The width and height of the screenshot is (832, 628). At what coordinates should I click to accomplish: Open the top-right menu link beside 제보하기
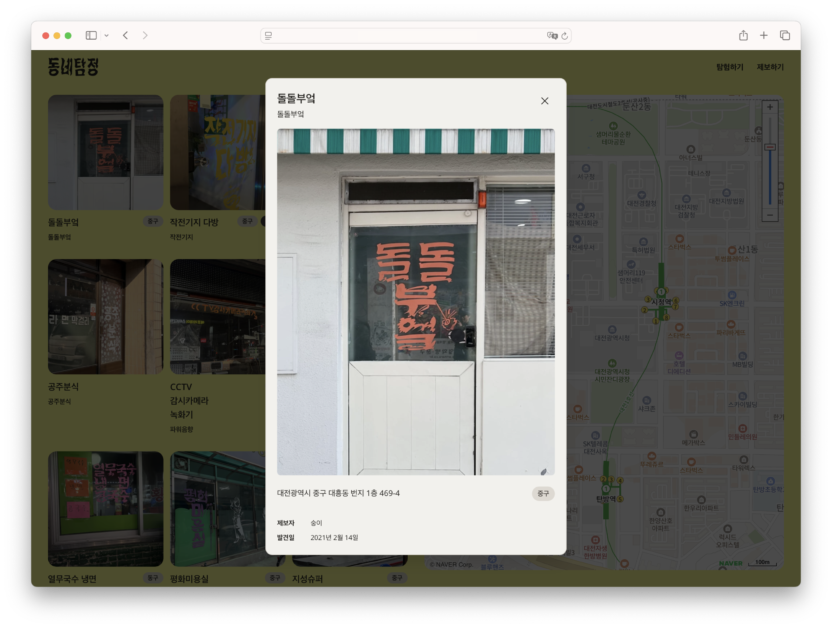pyautogui.click(x=730, y=67)
